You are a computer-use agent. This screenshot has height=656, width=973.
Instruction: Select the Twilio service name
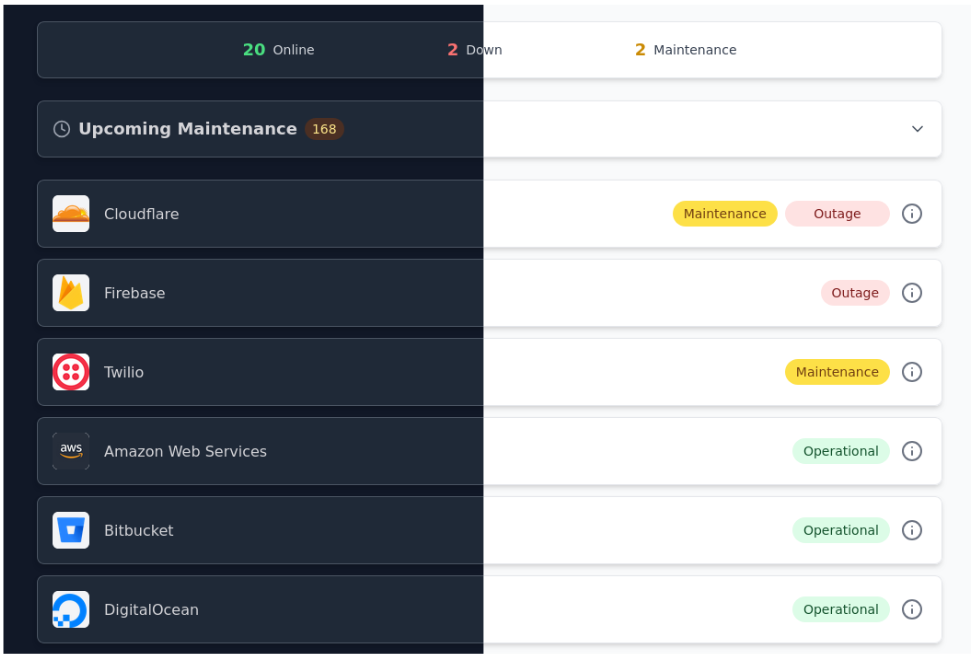coord(124,372)
